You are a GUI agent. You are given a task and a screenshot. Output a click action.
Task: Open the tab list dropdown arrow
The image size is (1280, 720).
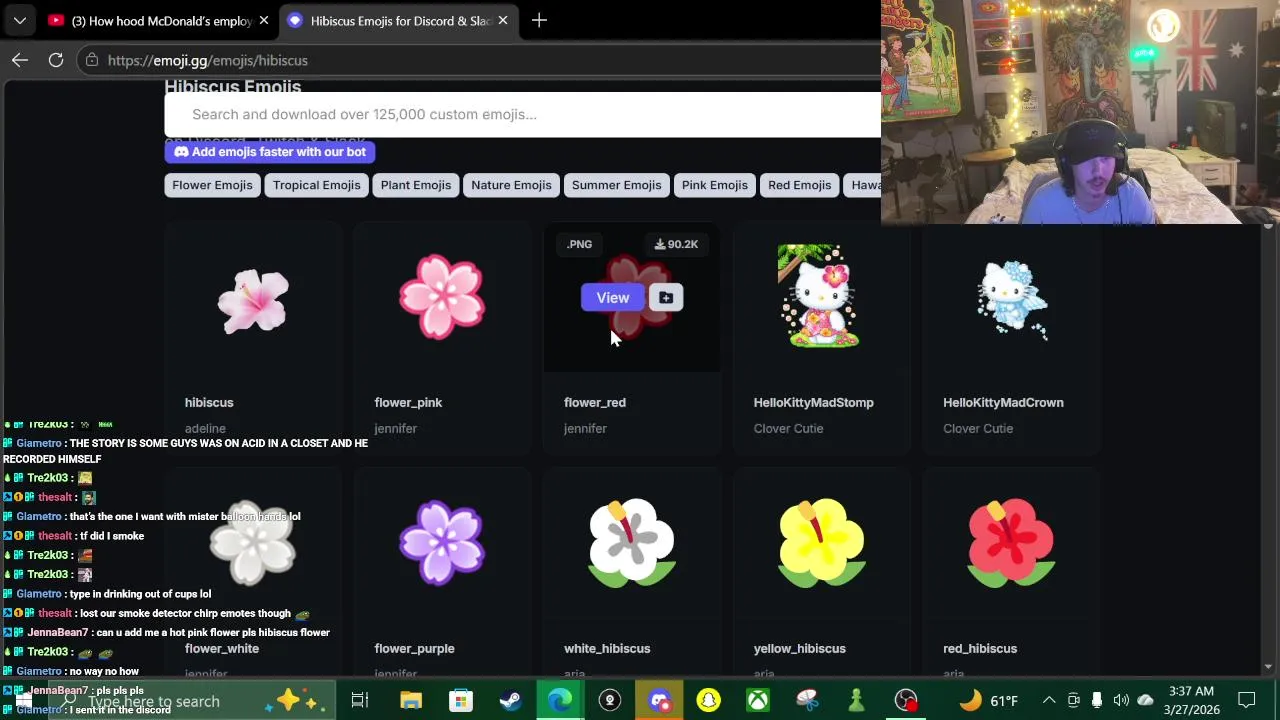pyautogui.click(x=19, y=20)
